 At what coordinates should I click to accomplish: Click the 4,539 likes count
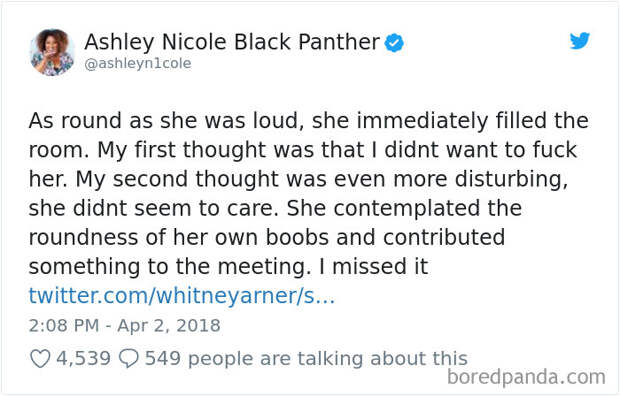(x=83, y=358)
